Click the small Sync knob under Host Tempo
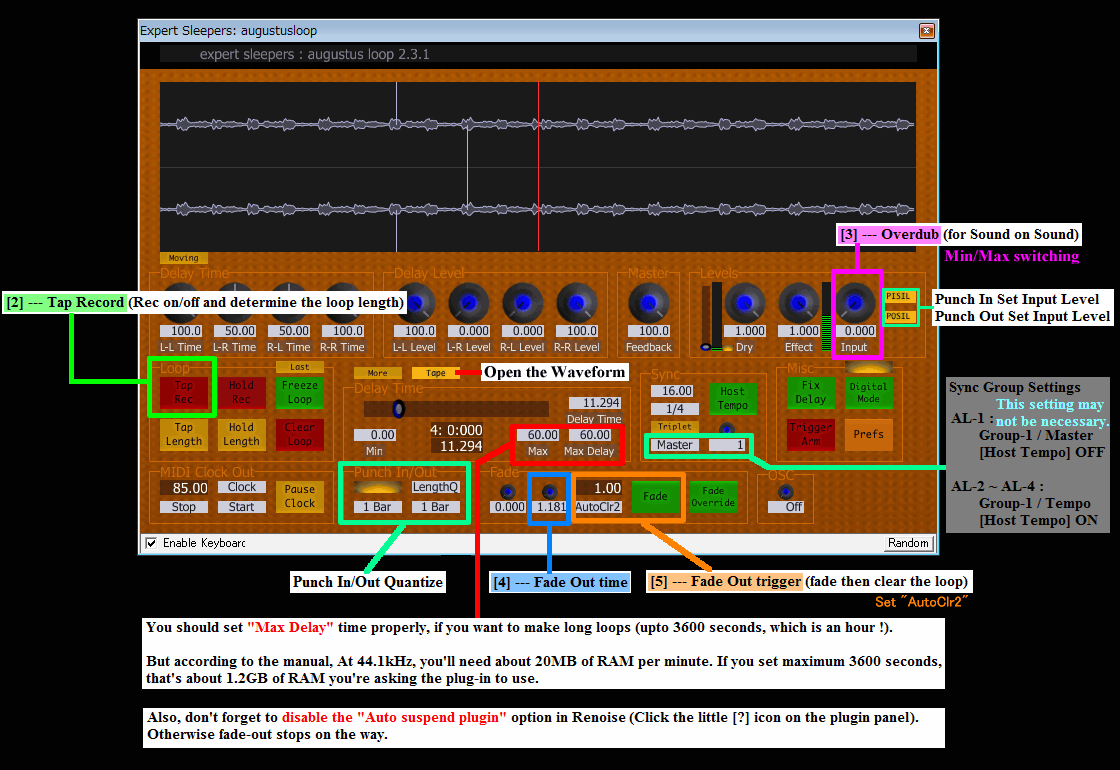This screenshot has width=1120, height=770. (726, 430)
